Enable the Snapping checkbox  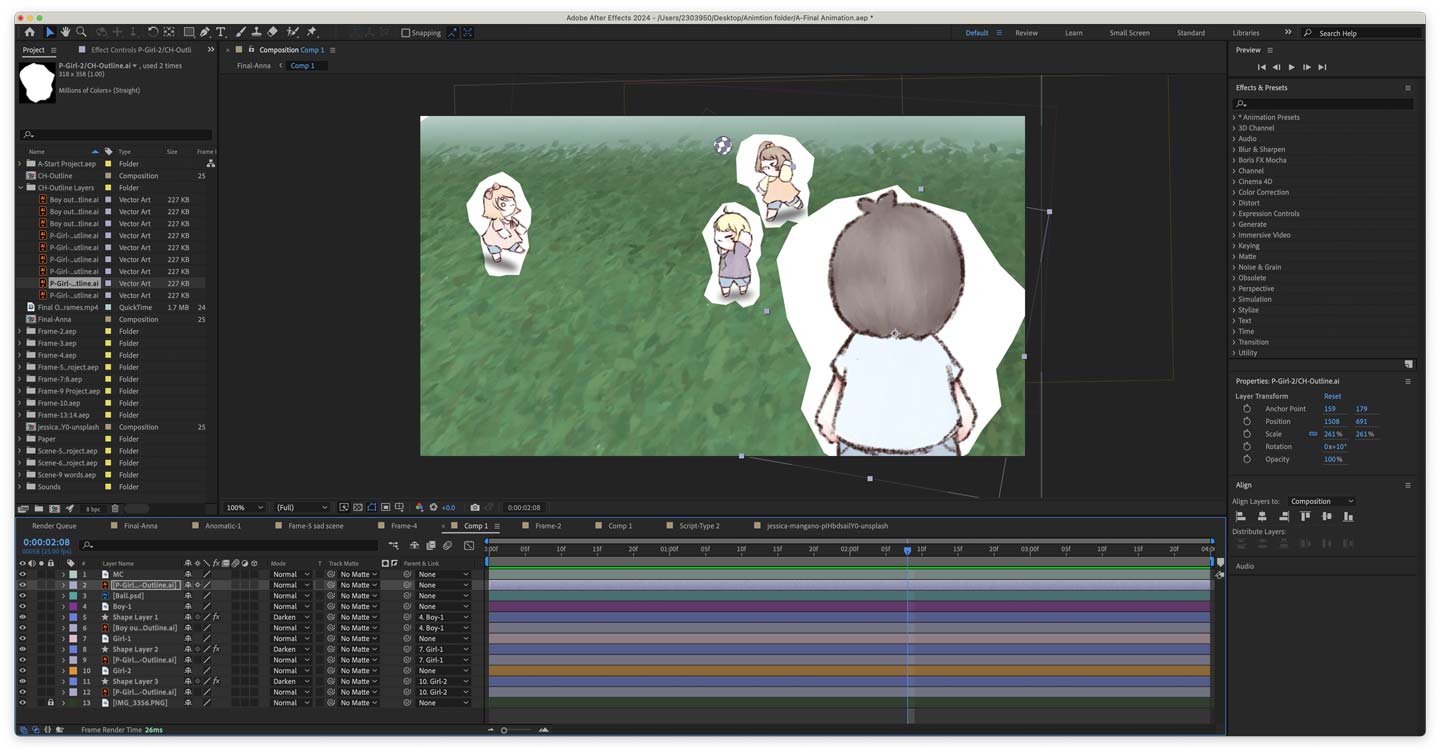(x=405, y=33)
